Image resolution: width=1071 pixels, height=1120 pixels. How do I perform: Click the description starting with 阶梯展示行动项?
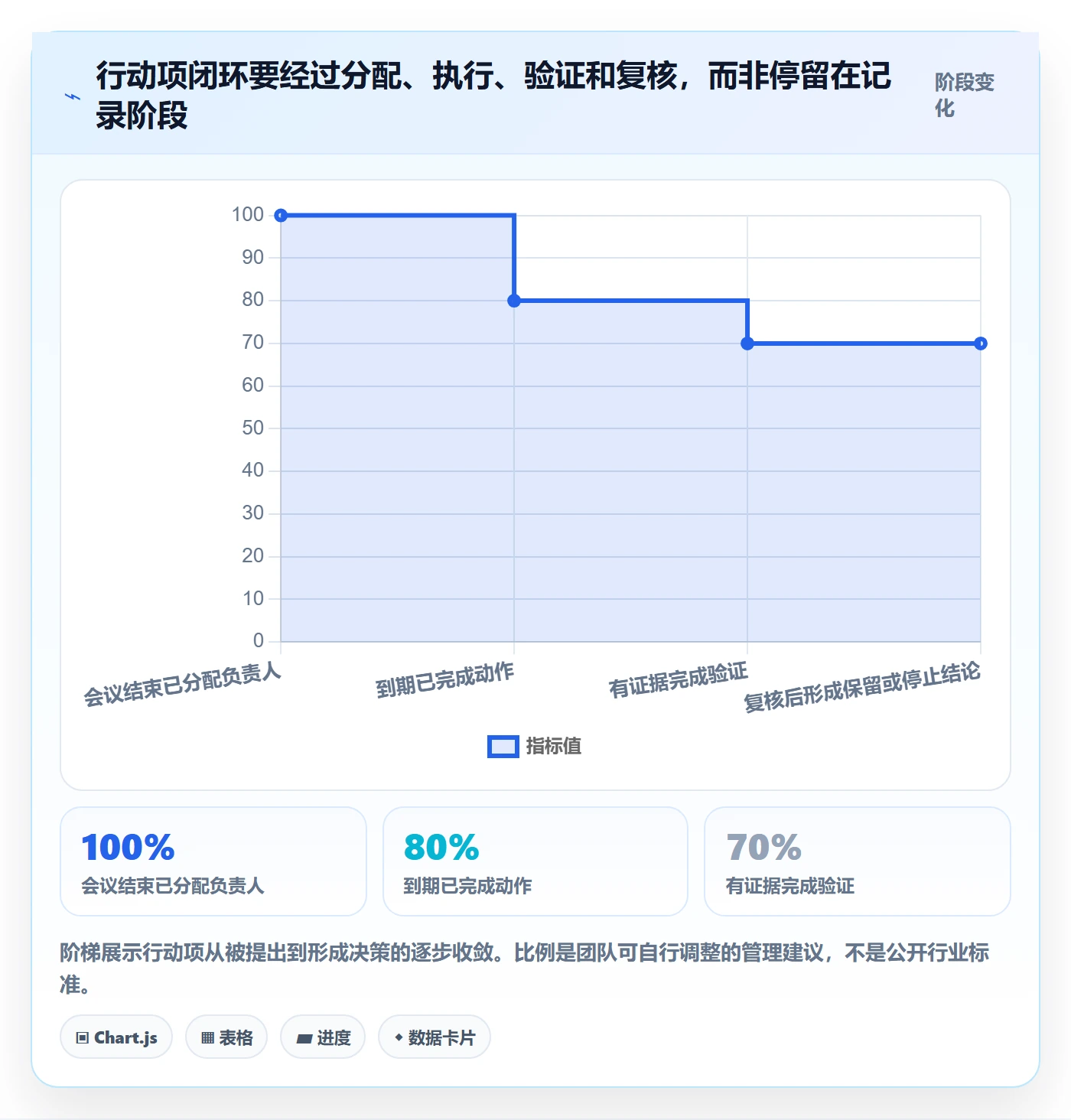pos(525,968)
